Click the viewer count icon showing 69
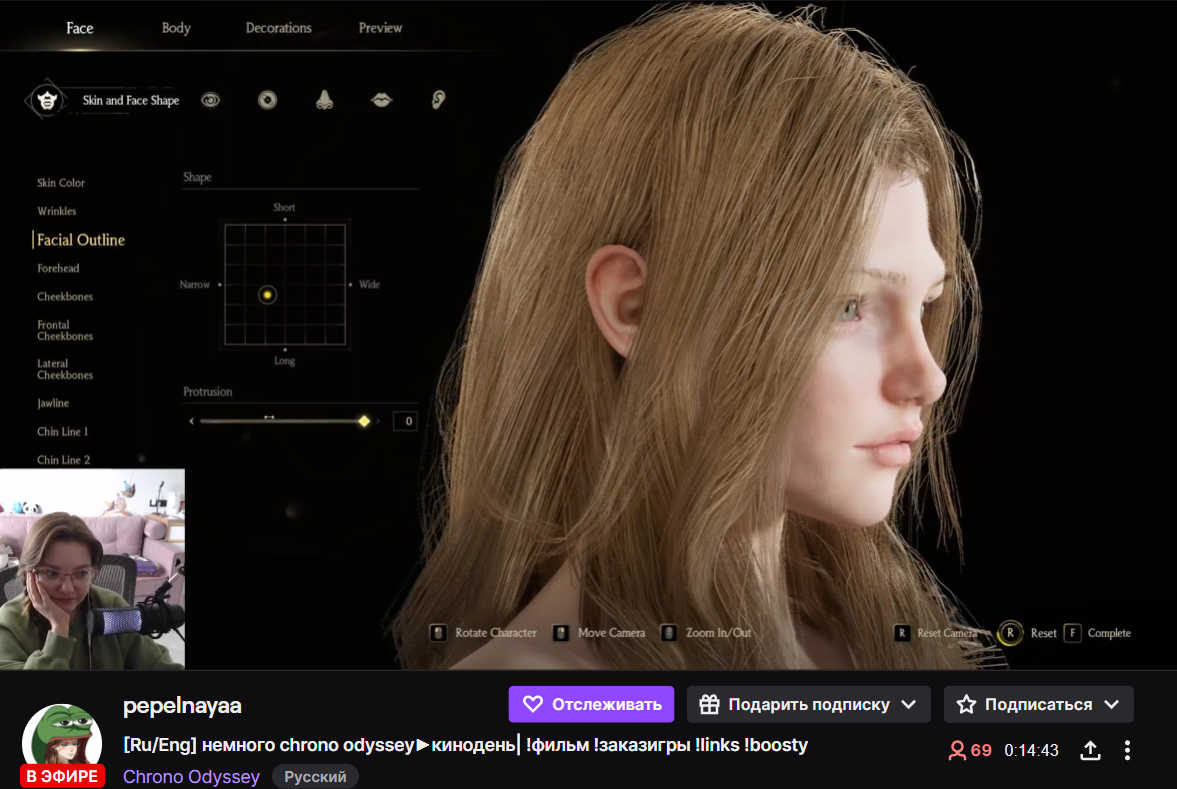The width and height of the screenshot is (1177, 789). [x=957, y=750]
